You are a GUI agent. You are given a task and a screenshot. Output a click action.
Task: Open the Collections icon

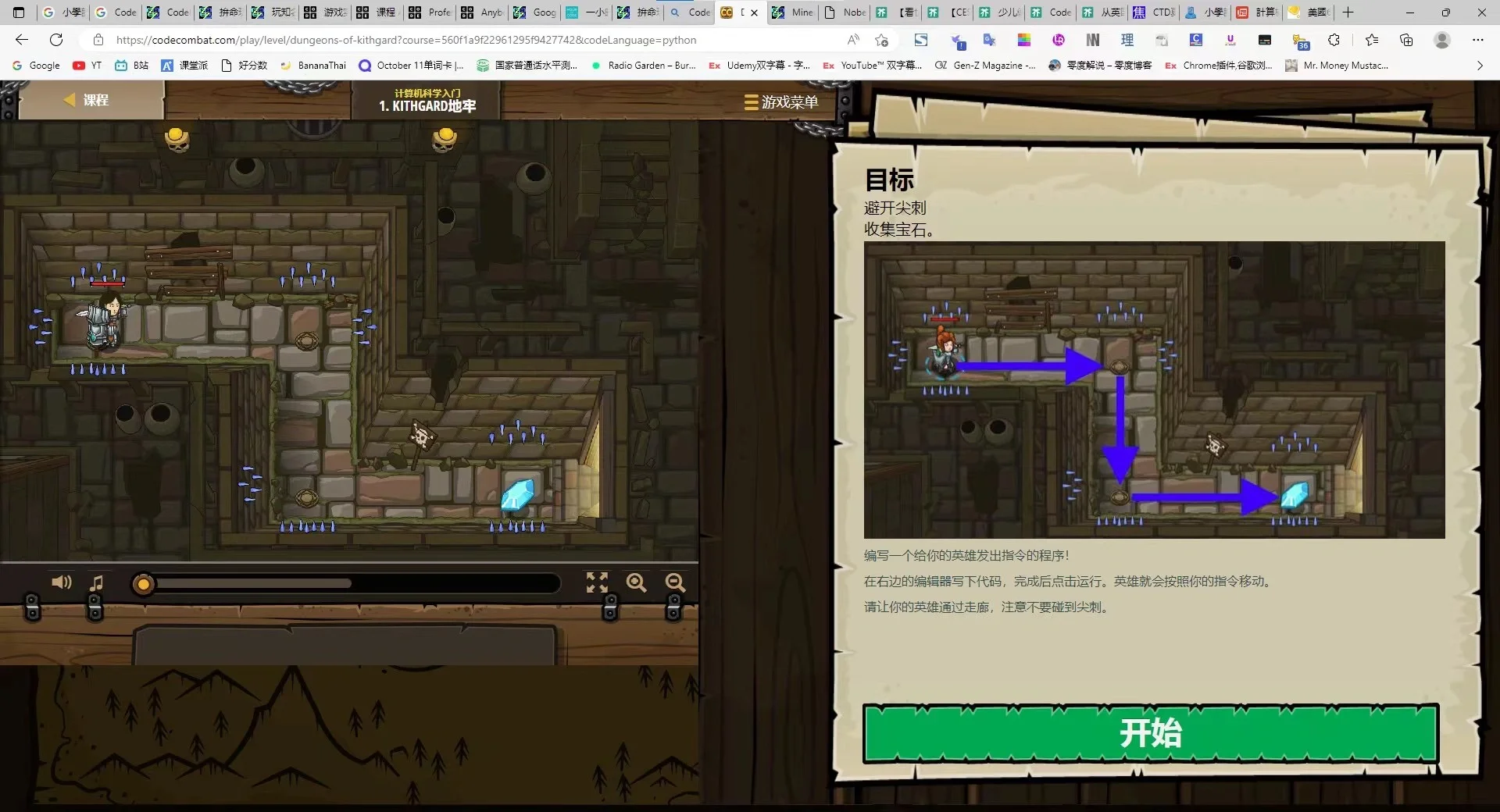(x=1406, y=40)
